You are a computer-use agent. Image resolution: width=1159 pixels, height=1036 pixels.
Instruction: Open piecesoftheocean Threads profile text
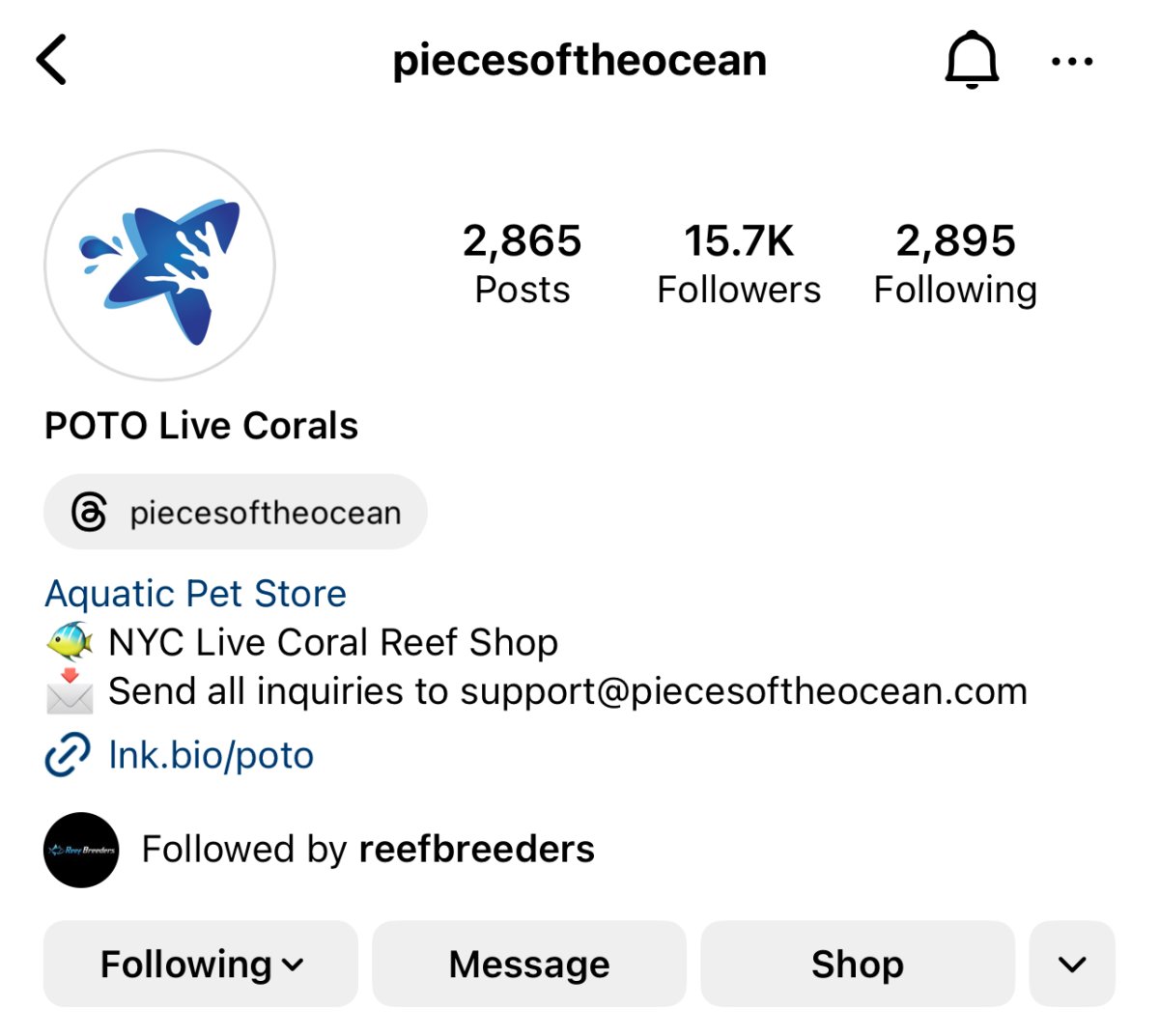pyautogui.click(x=266, y=513)
